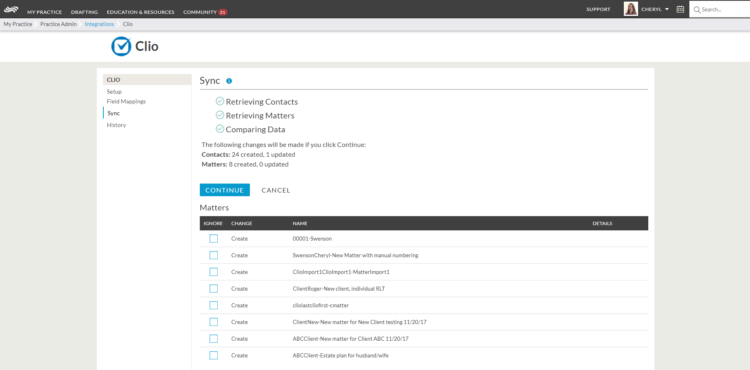This screenshot has width=750, height=370.
Task: Click the matter name 00001-Swenson
Action: [312, 239]
